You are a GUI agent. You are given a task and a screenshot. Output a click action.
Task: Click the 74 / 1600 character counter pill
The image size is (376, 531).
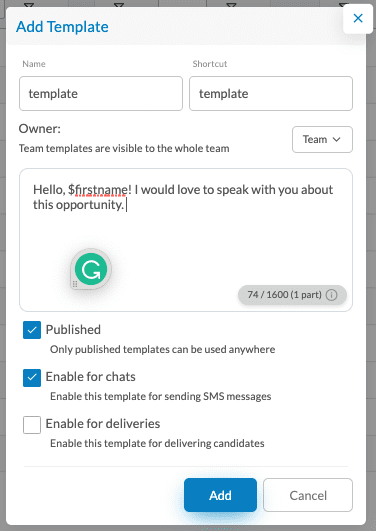[x=292, y=295]
